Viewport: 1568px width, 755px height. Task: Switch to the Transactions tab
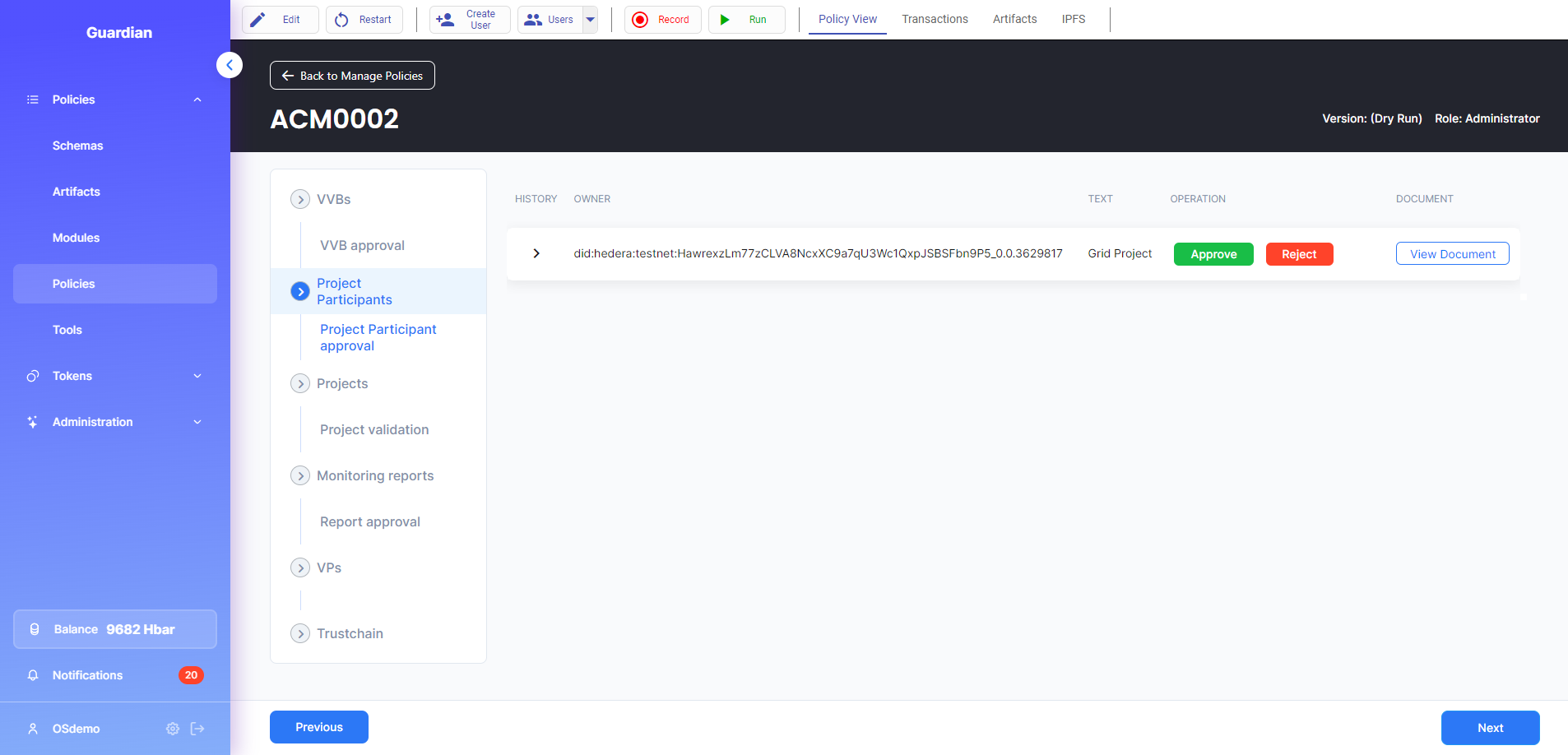(x=935, y=19)
